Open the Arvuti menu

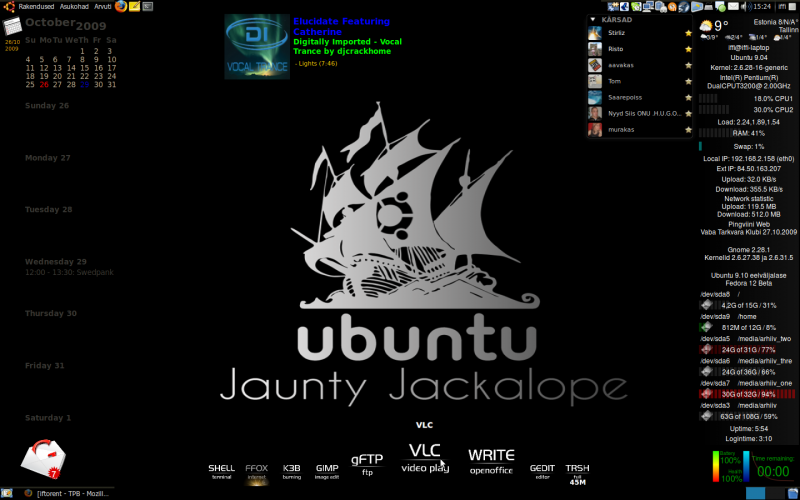[x=103, y=6]
